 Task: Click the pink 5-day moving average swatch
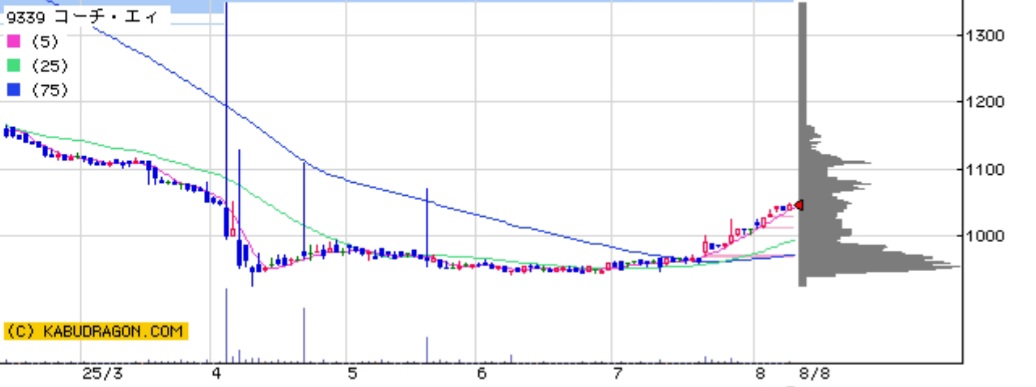[13, 42]
